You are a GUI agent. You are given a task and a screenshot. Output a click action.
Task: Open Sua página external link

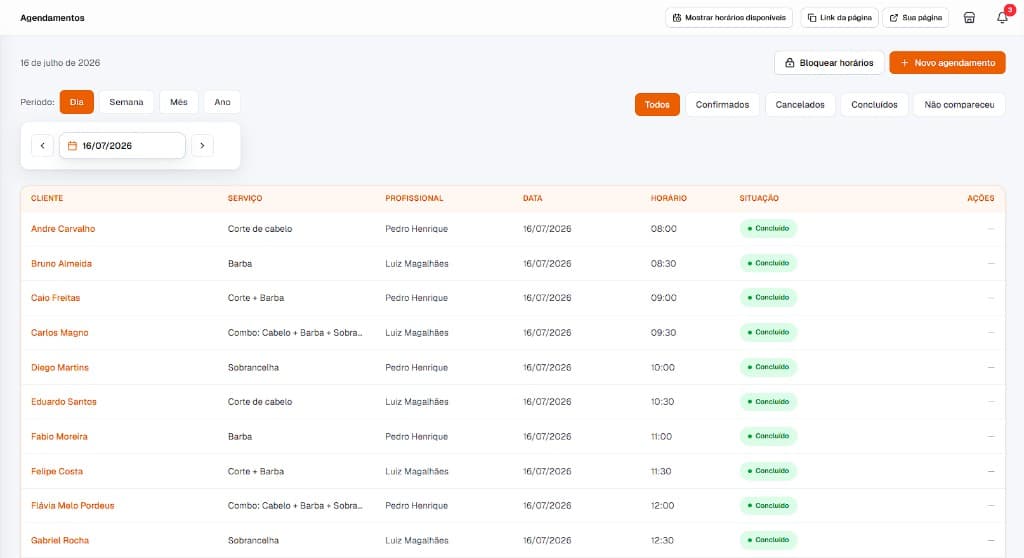tap(916, 18)
